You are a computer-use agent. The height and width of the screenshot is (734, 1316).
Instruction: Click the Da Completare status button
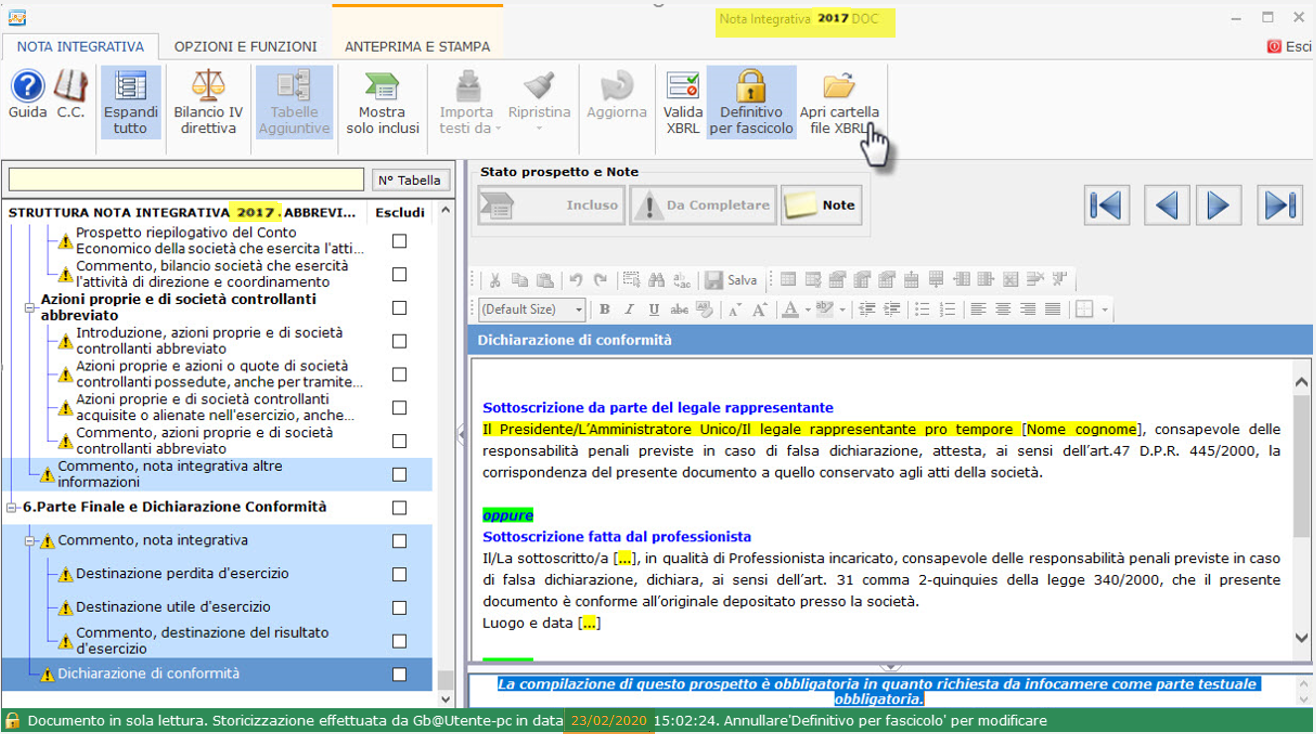pos(703,205)
